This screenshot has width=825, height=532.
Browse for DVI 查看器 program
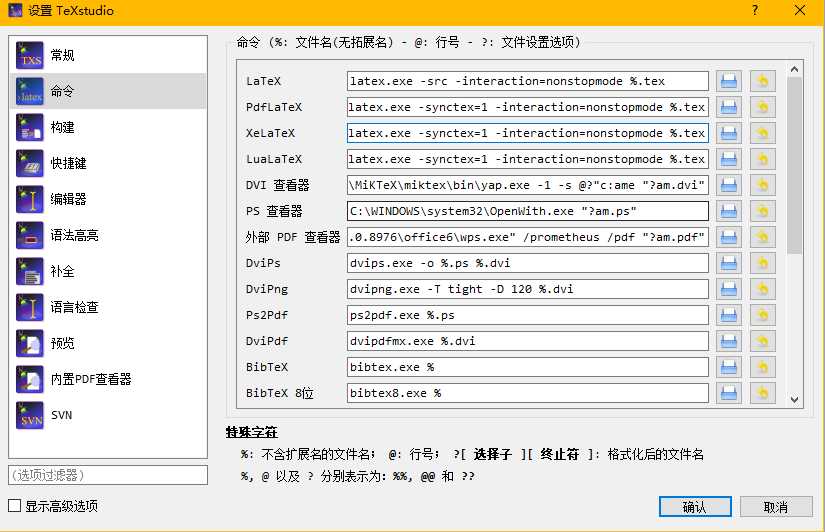click(729, 185)
